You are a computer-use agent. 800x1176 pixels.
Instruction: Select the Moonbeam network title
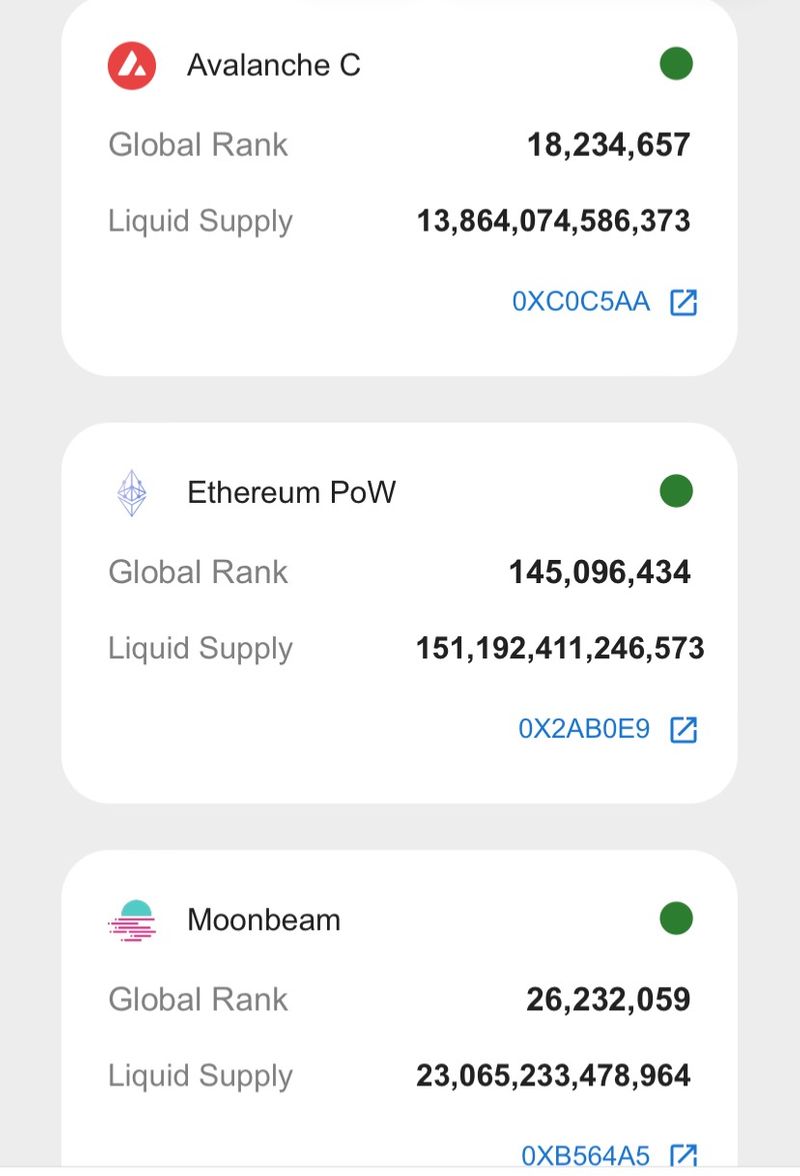[x=264, y=920]
